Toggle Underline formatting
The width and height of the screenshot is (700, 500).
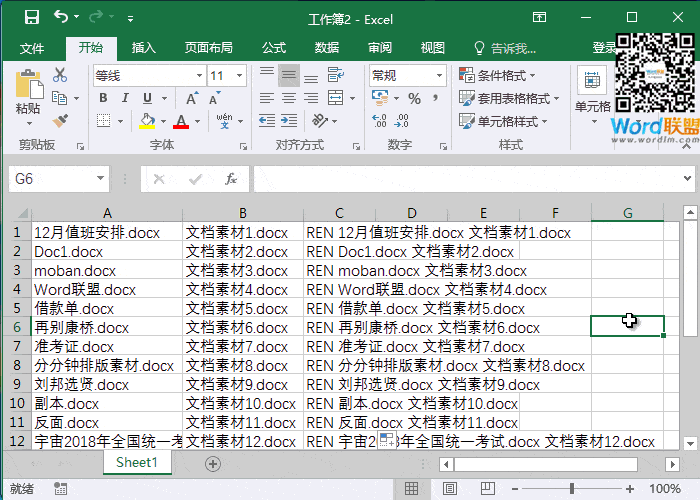(147, 98)
